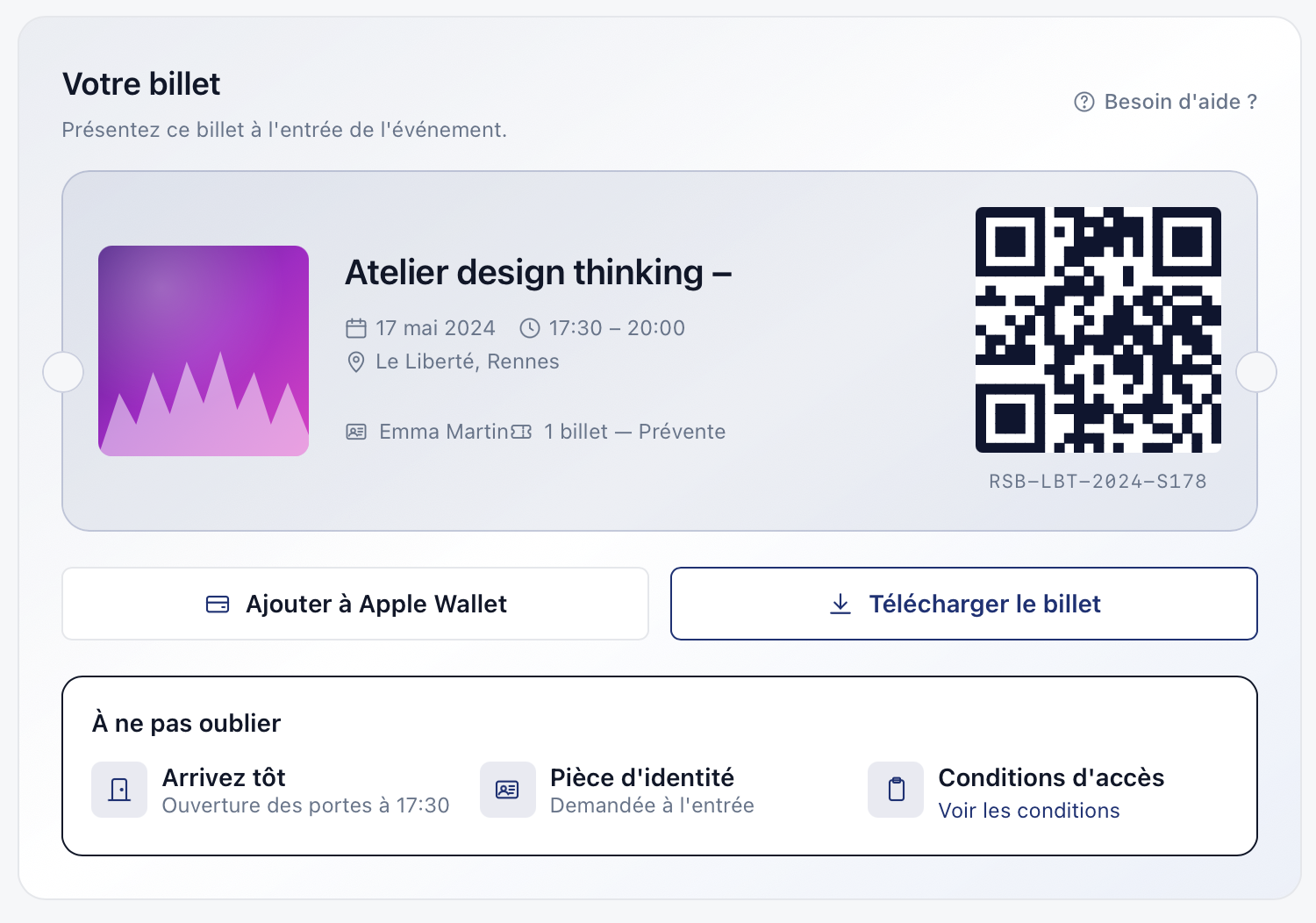Image resolution: width=1316 pixels, height=923 pixels.
Task: Click the Pièce d'identité label
Action: (642, 777)
